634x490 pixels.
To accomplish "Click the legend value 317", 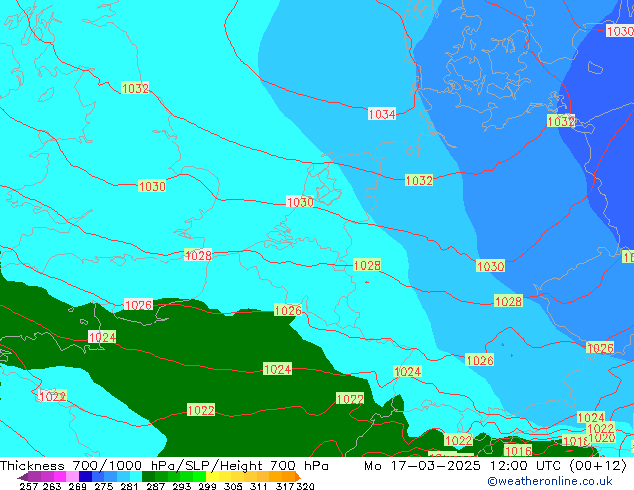I will pos(285,486).
